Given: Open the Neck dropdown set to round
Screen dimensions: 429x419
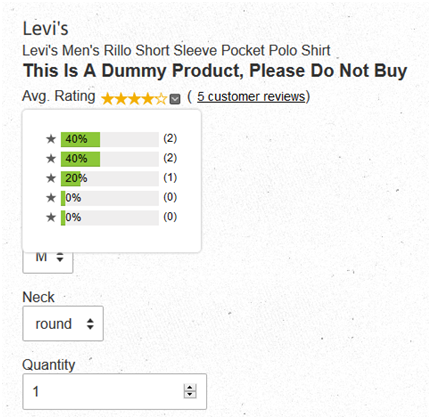Looking at the screenshot, I should (63, 324).
